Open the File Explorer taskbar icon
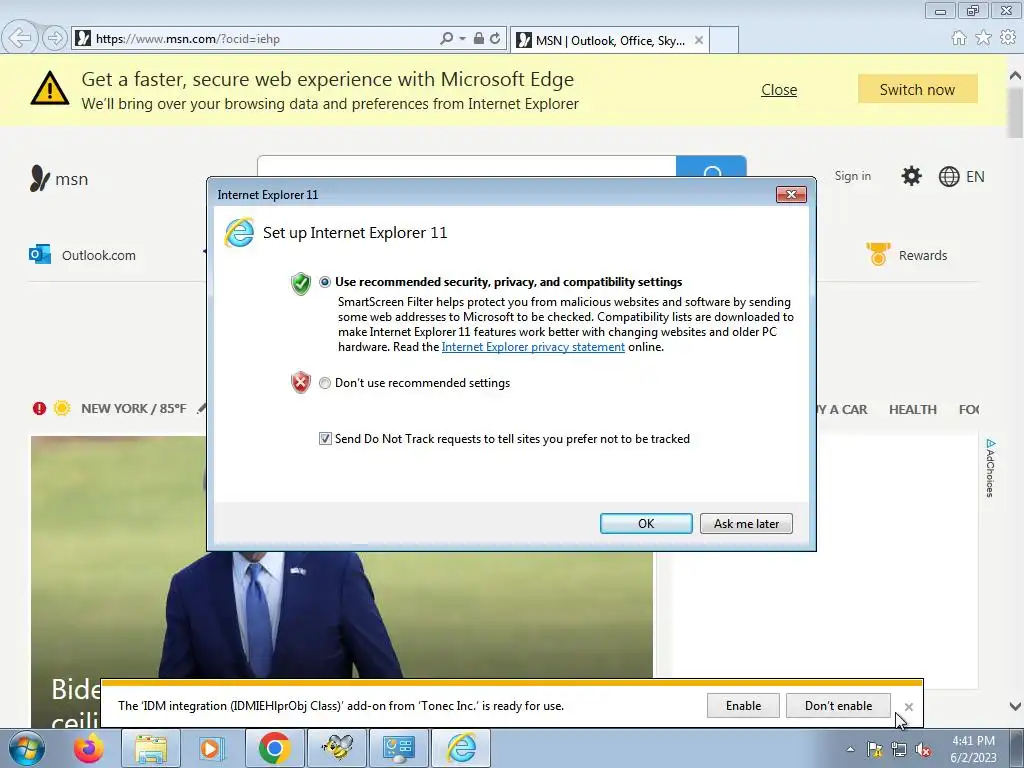This screenshot has width=1024, height=768. point(152,748)
